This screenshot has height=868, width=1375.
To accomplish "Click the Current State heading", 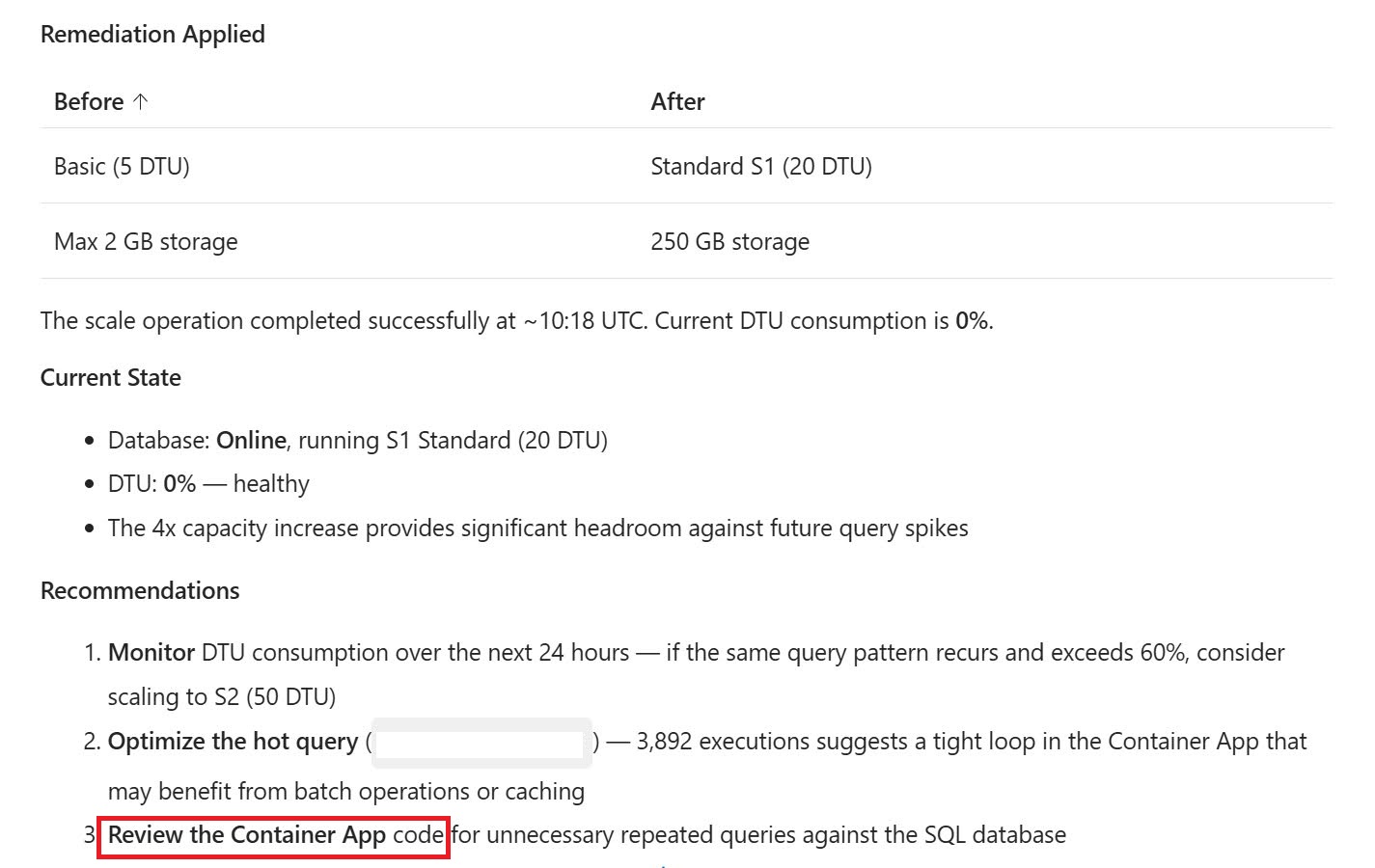I will tap(110, 377).
